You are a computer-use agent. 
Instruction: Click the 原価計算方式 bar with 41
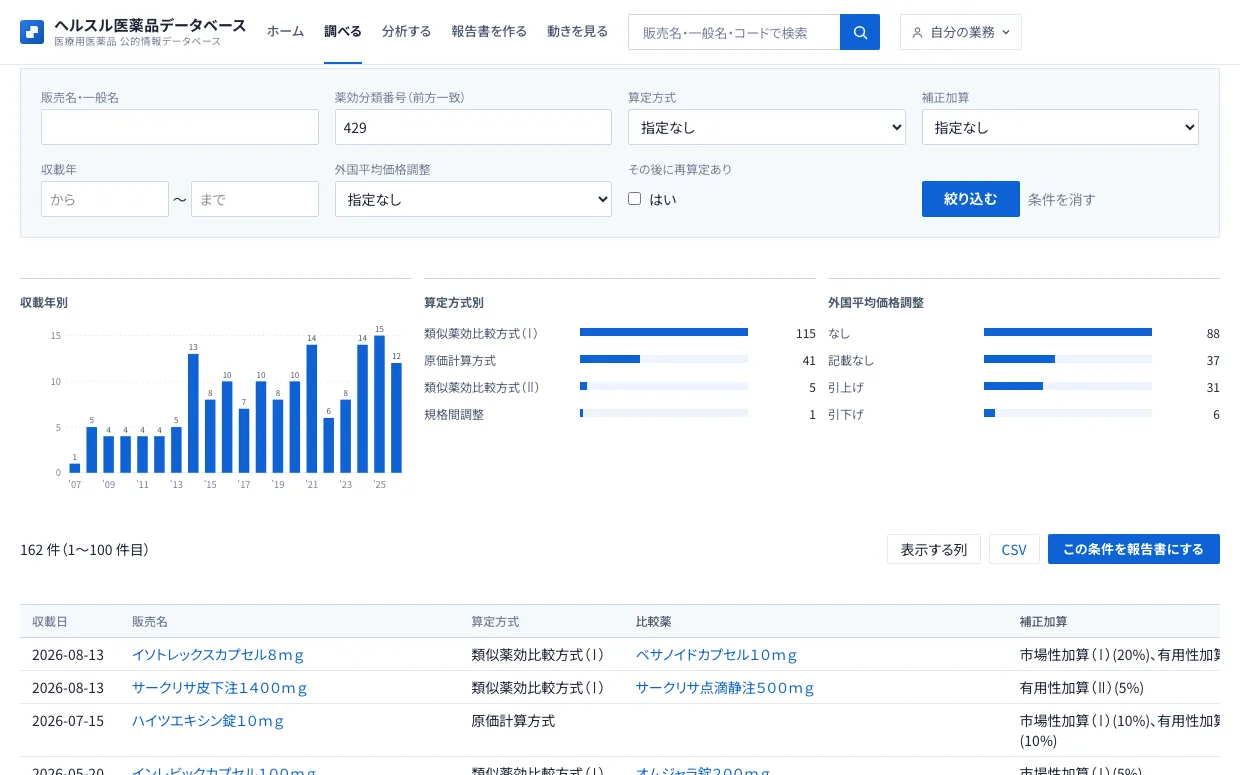610,359
